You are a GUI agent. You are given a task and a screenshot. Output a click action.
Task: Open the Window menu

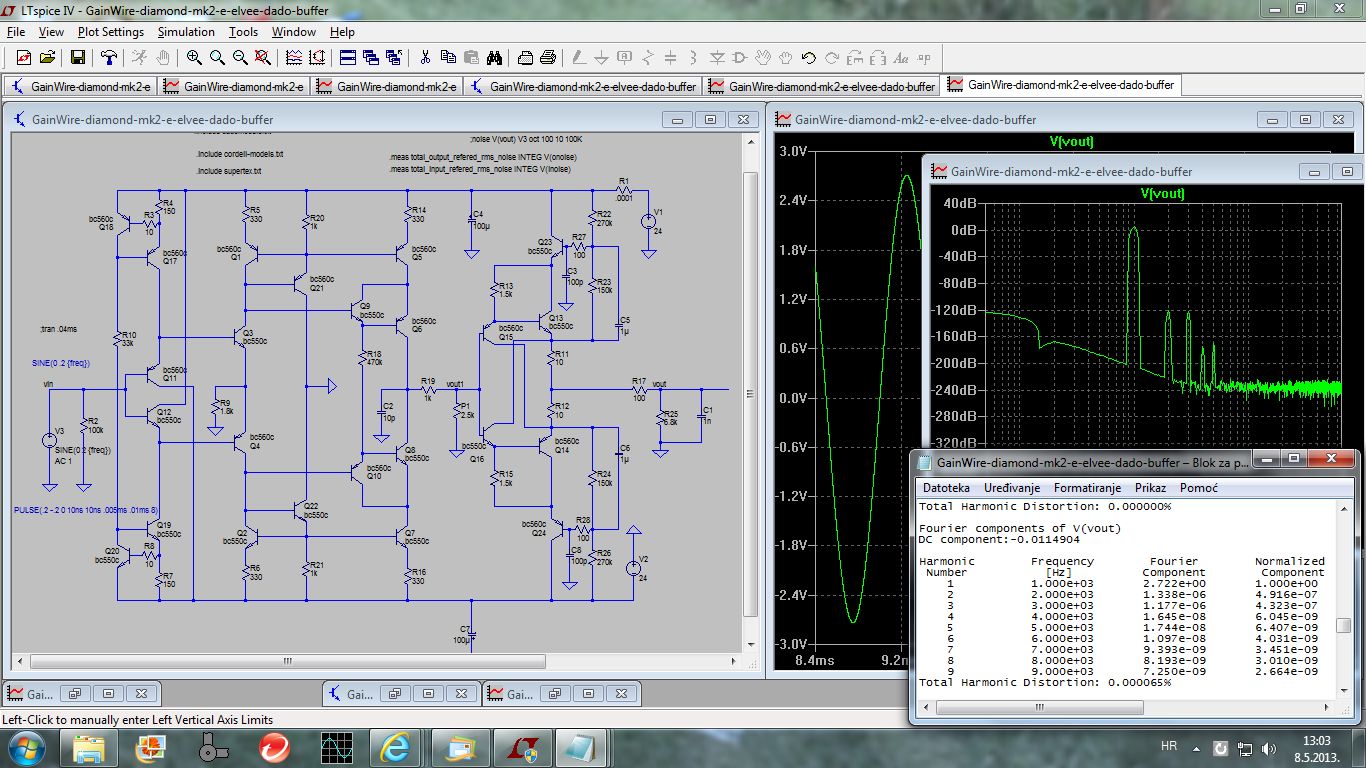(x=294, y=32)
